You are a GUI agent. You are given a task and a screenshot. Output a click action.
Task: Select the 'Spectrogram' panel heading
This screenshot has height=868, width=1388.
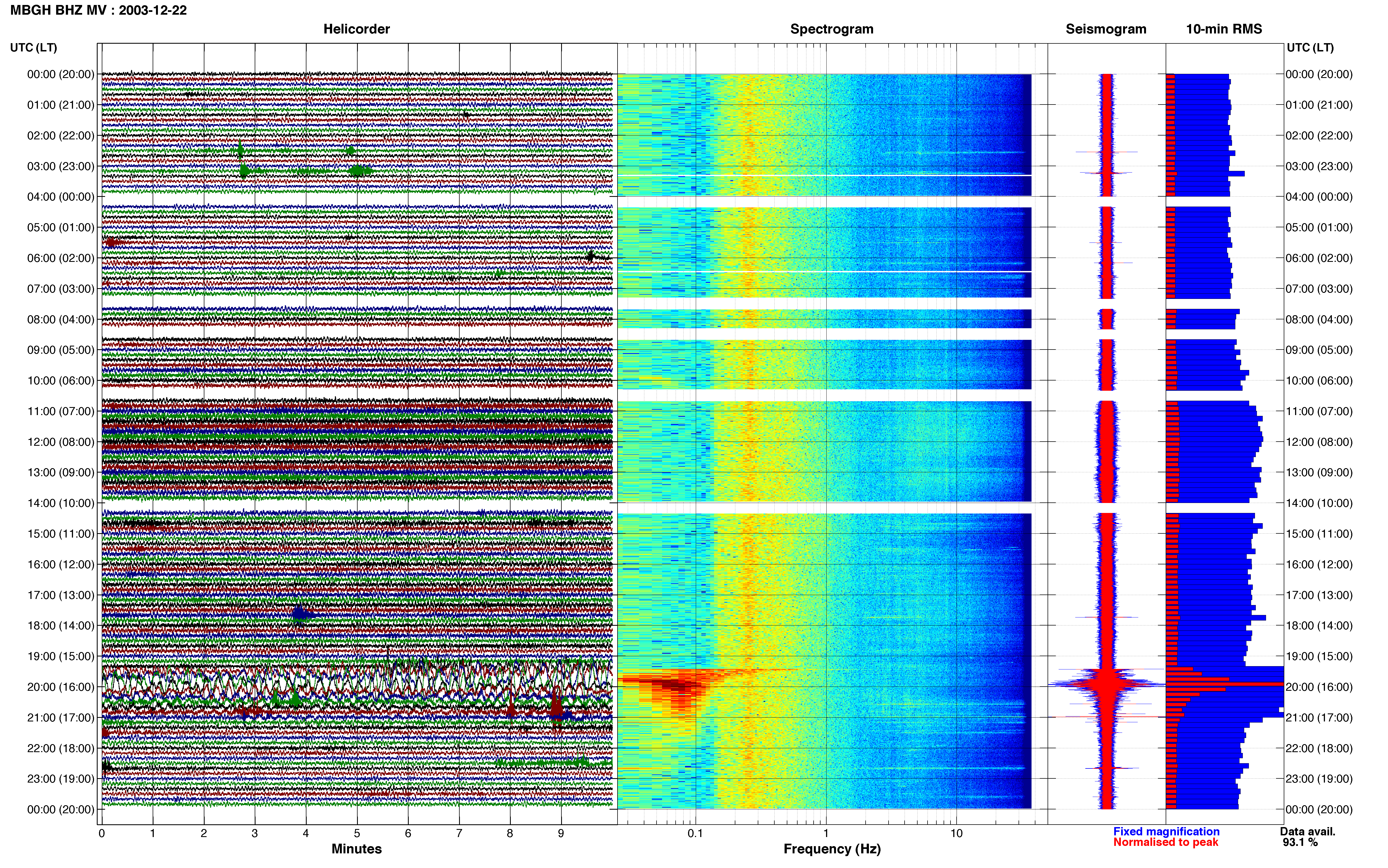click(832, 29)
